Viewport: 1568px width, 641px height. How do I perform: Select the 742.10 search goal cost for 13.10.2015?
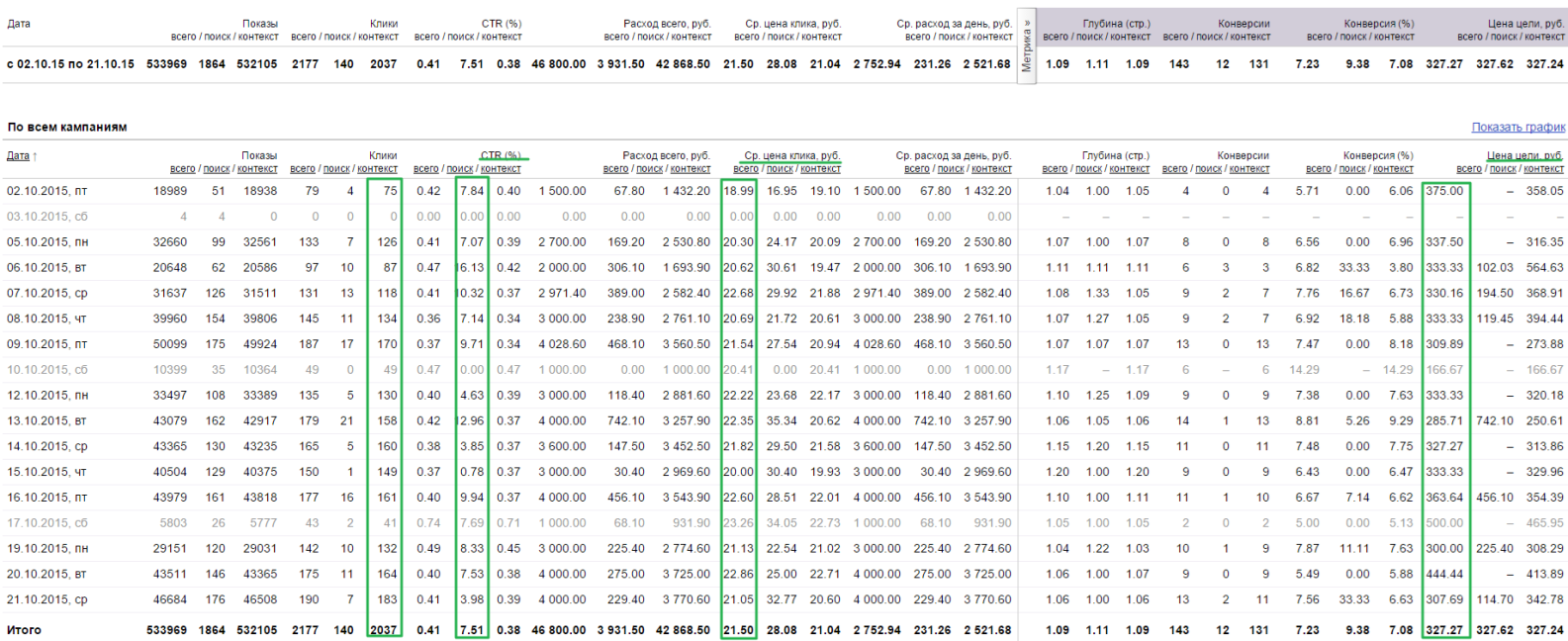1495,420
